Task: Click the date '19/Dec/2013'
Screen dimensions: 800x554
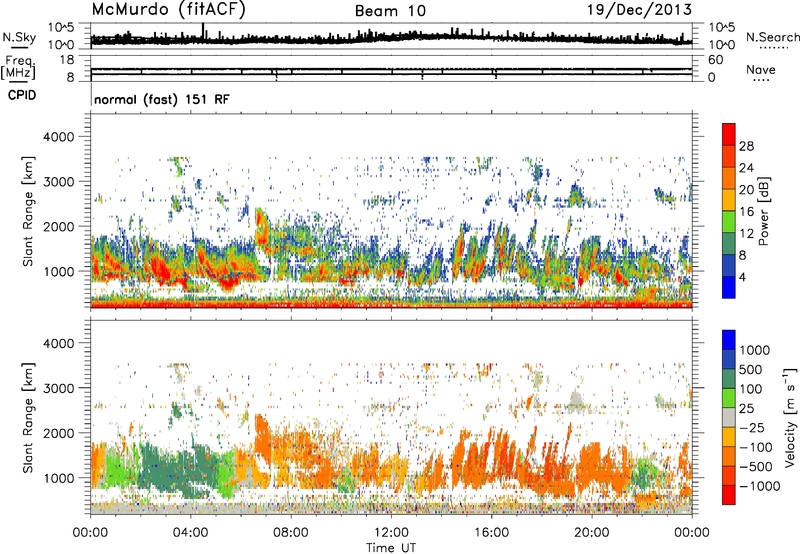Action: [x=640, y=9]
